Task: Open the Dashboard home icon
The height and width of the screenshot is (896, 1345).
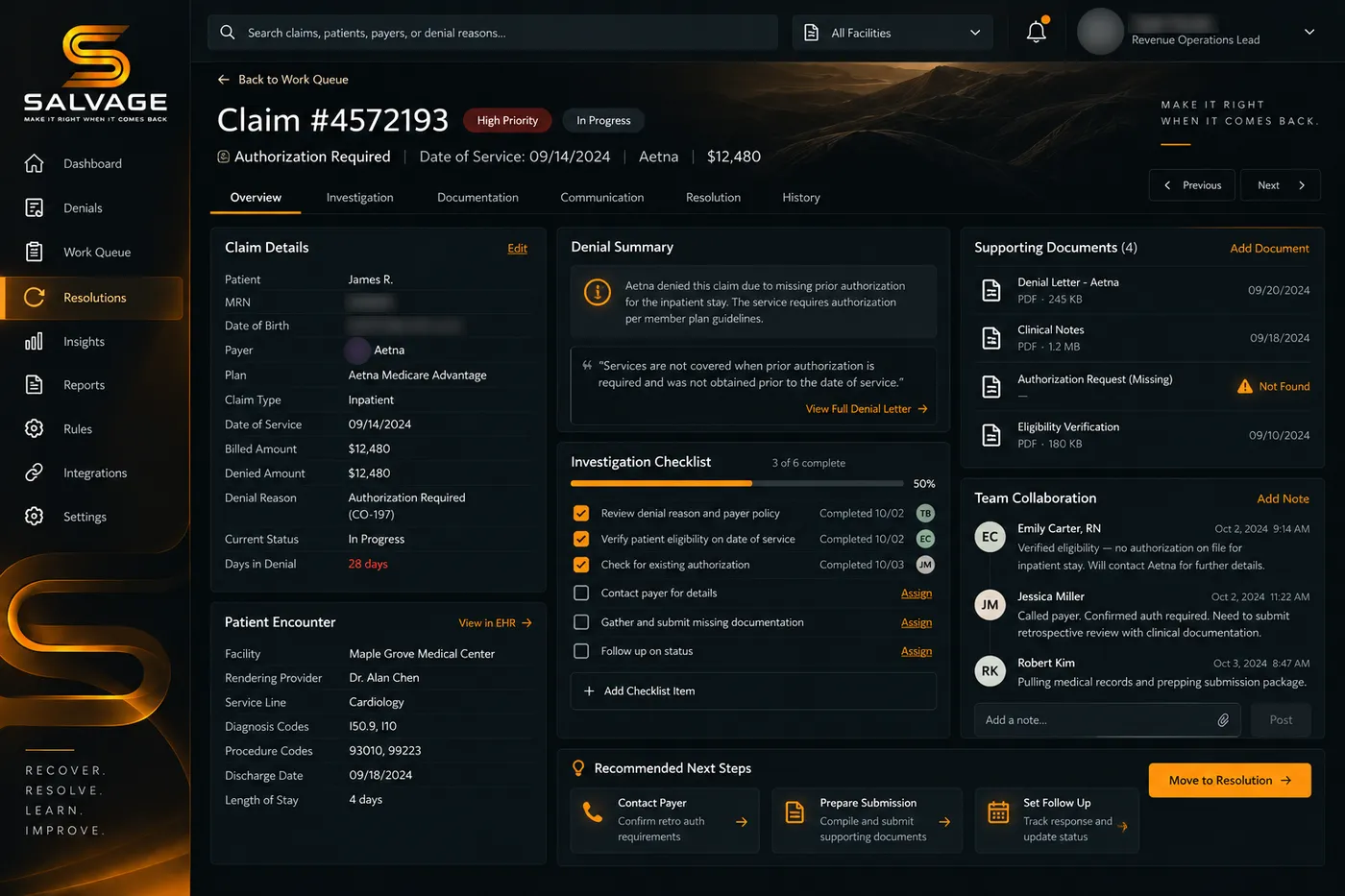Action: (x=35, y=163)
